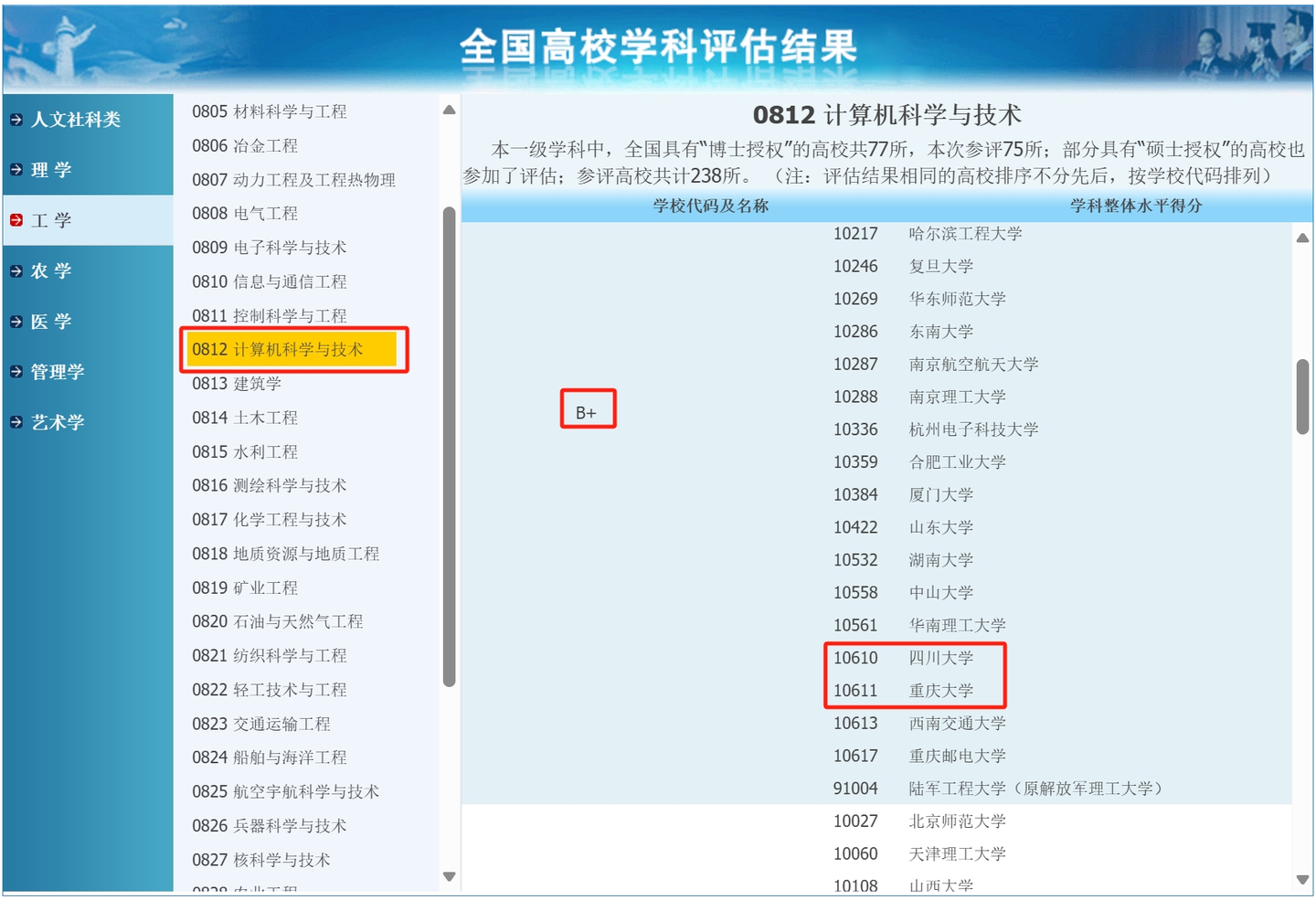The width and height of the screenshot is (1316, 900).
Task: Click red arrow icon beside 工学
Action: tap(16, 220)
